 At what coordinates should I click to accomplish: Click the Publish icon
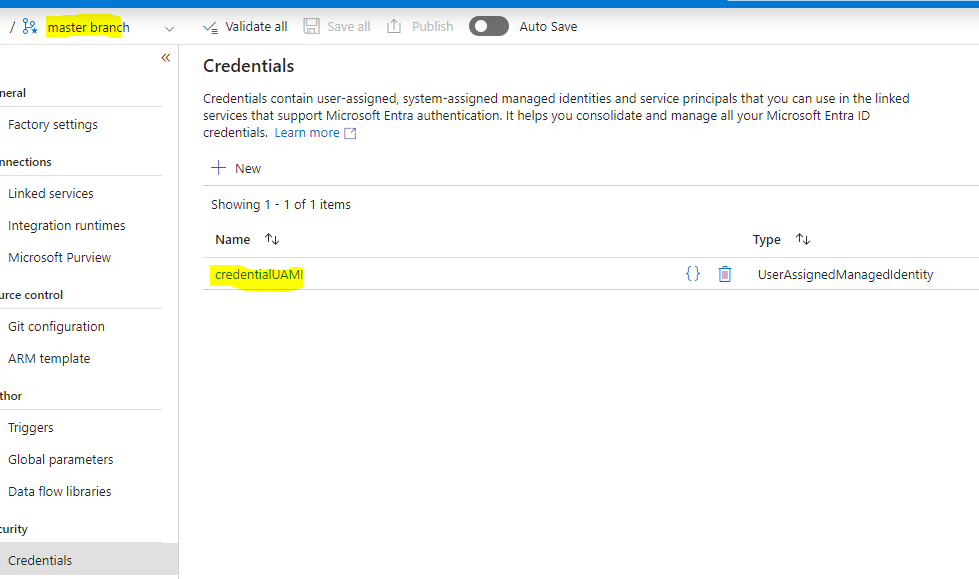tap(391, 26)
